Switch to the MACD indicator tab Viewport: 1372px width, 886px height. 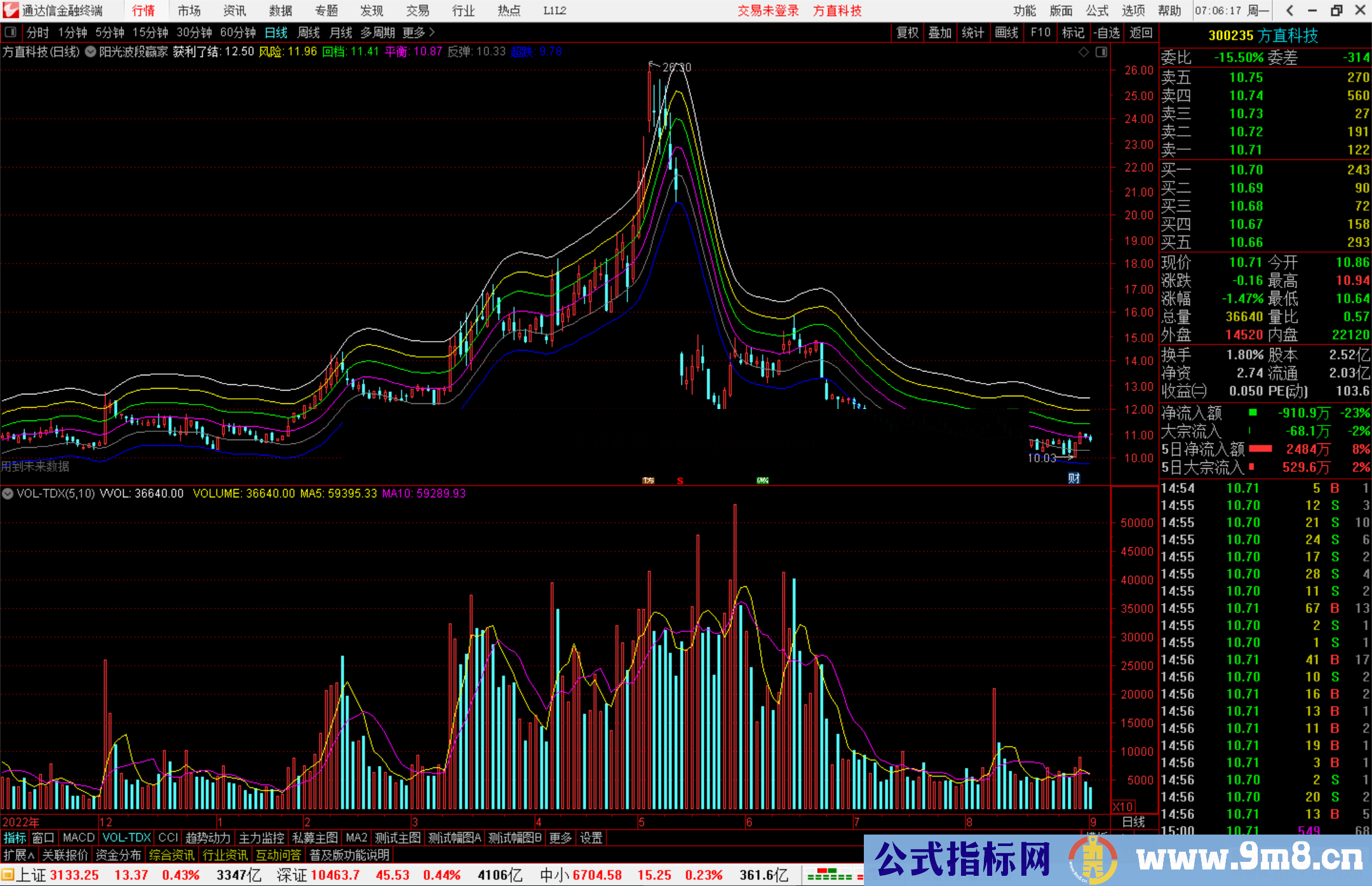(x=78, y=838)
